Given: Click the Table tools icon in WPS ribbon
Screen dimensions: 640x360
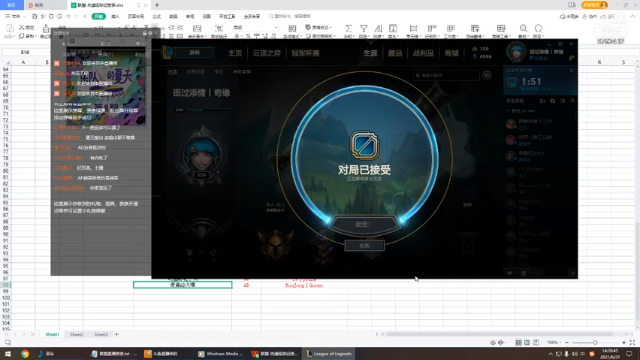Looking at the screenshot, I should (x=501, y=28).
